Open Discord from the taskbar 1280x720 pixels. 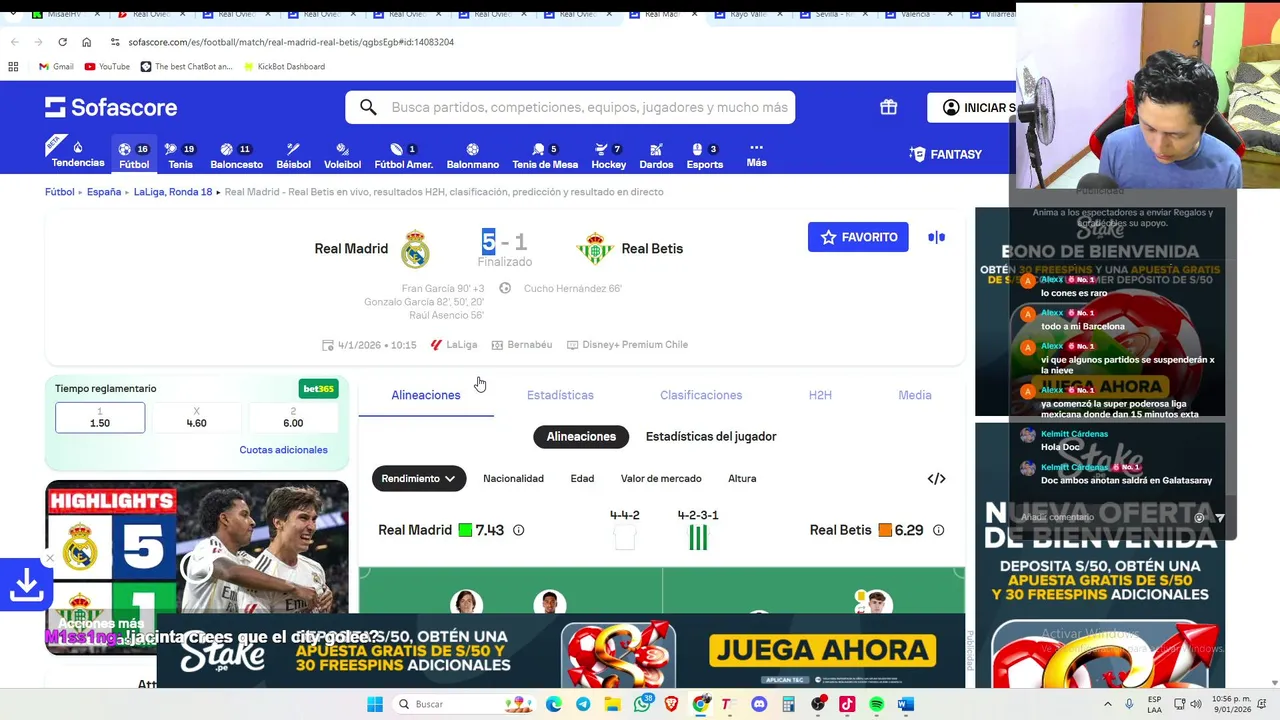759,704
